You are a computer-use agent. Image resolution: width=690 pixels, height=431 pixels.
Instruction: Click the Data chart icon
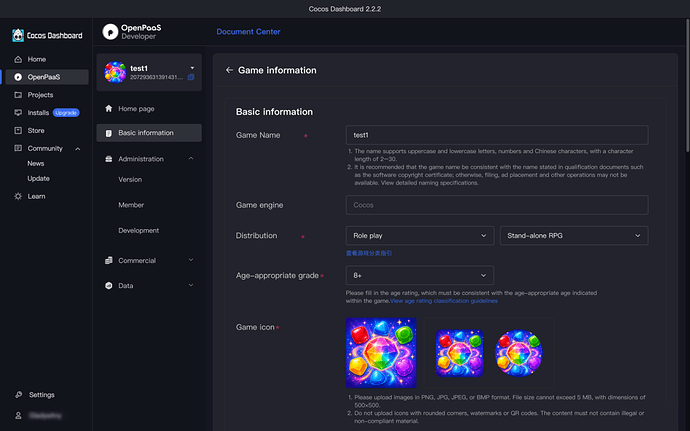109,286
